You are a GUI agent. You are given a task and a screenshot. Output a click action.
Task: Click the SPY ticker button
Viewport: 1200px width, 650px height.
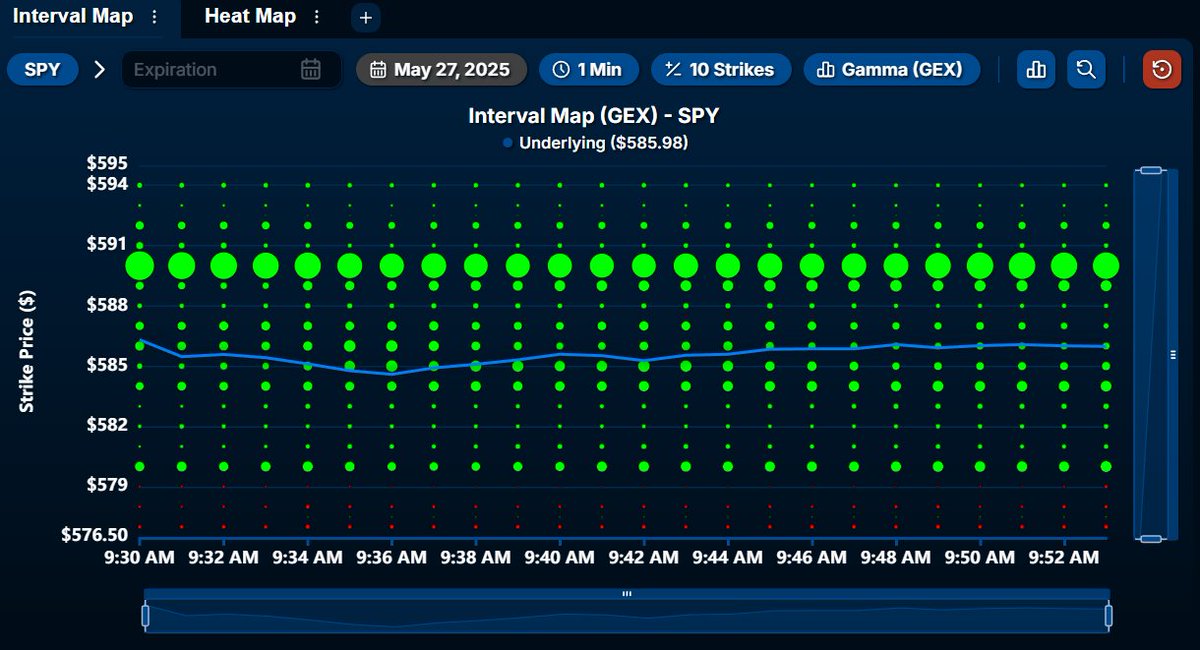(x=43, y=70)
